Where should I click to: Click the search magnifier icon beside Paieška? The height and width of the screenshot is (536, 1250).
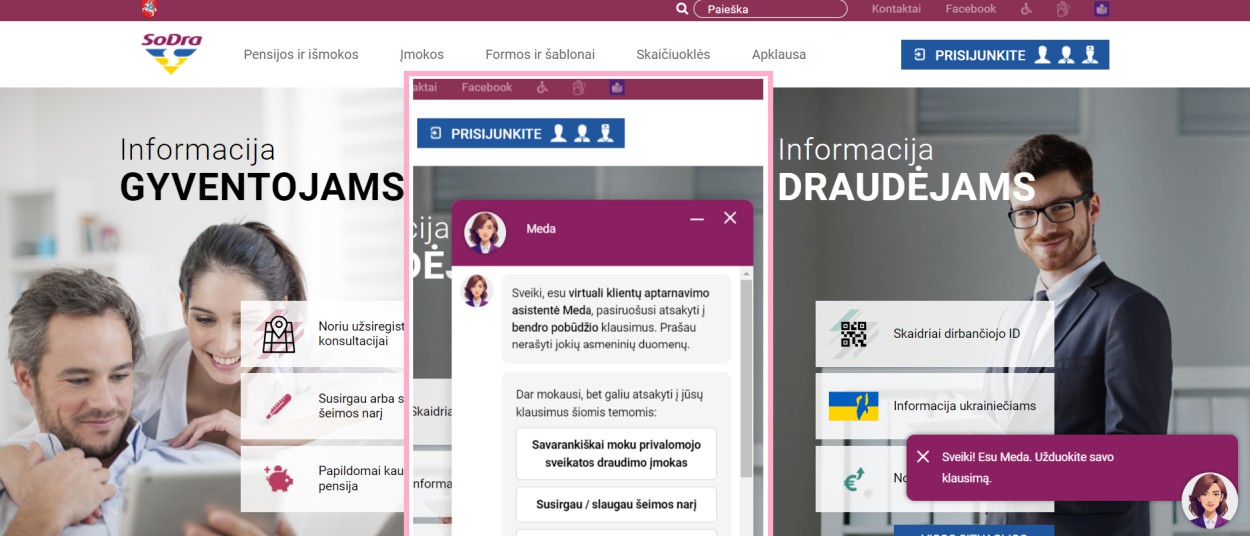682,9
